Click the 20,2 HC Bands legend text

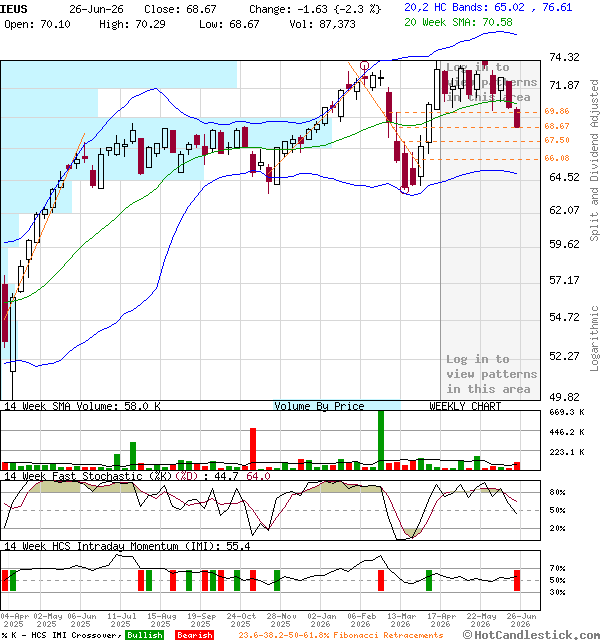pos(488,7)
